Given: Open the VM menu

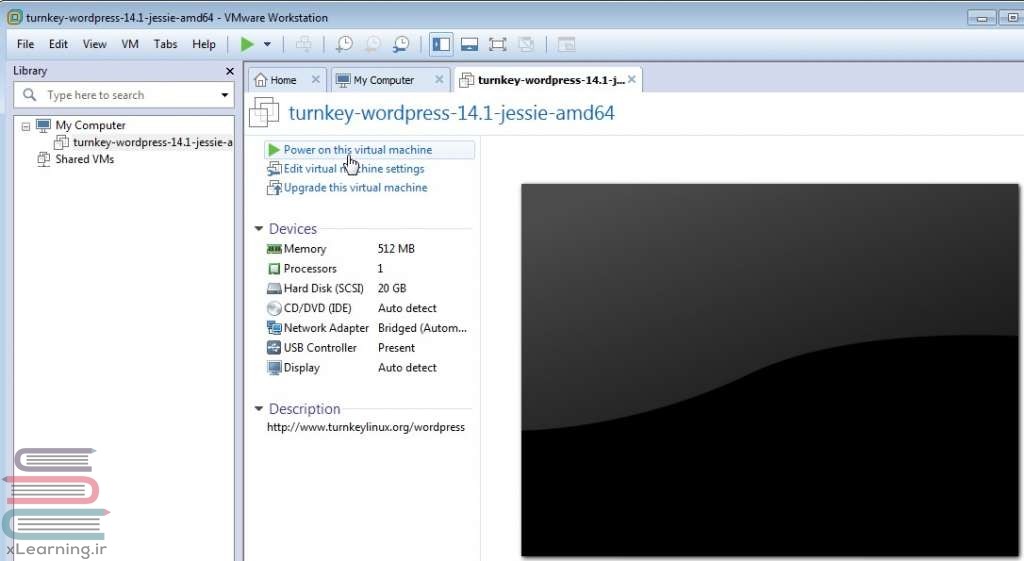Looking at the screenshot, I should point(130,44).
